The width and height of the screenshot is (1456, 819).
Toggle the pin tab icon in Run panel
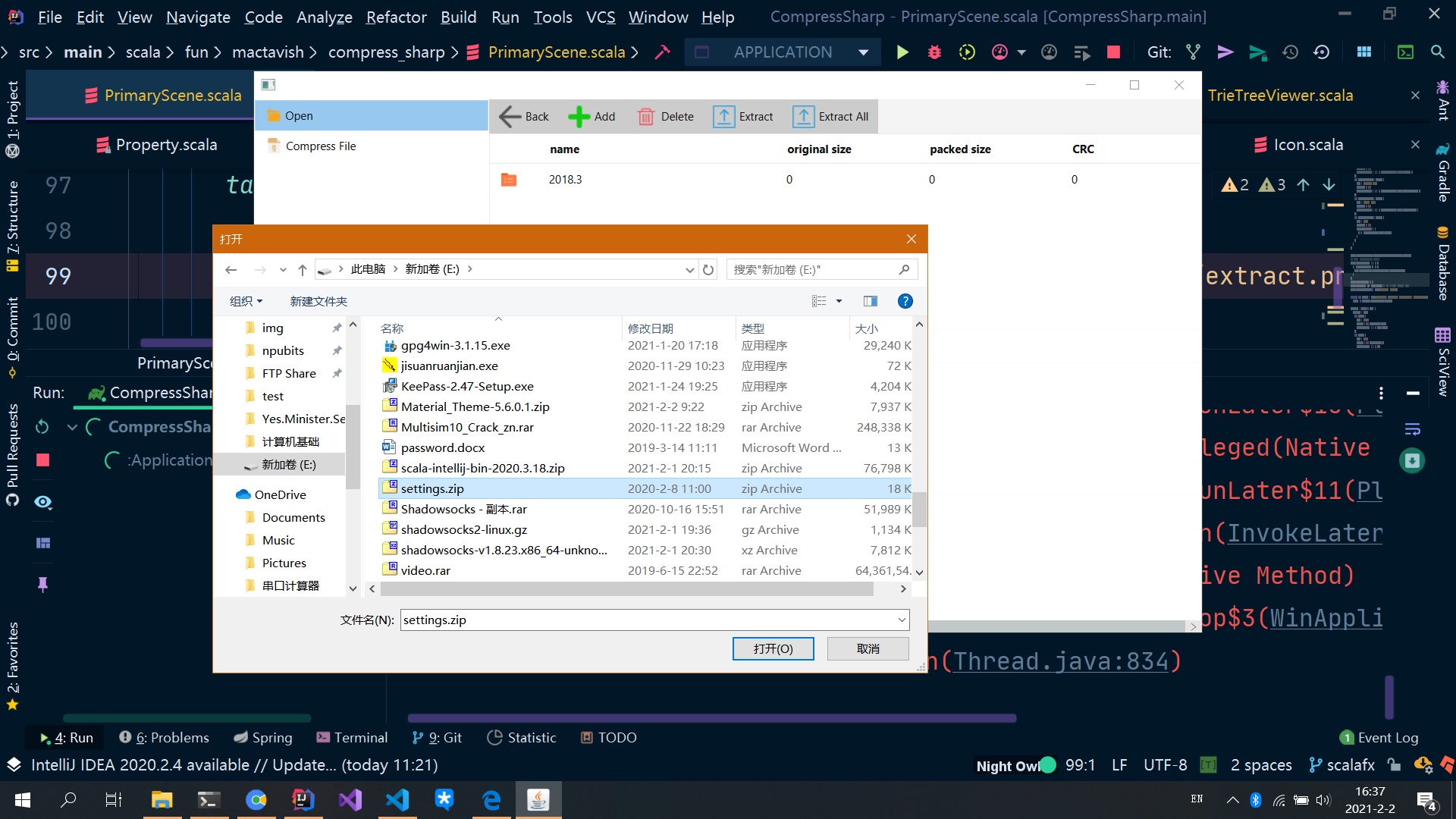(43, 584)
